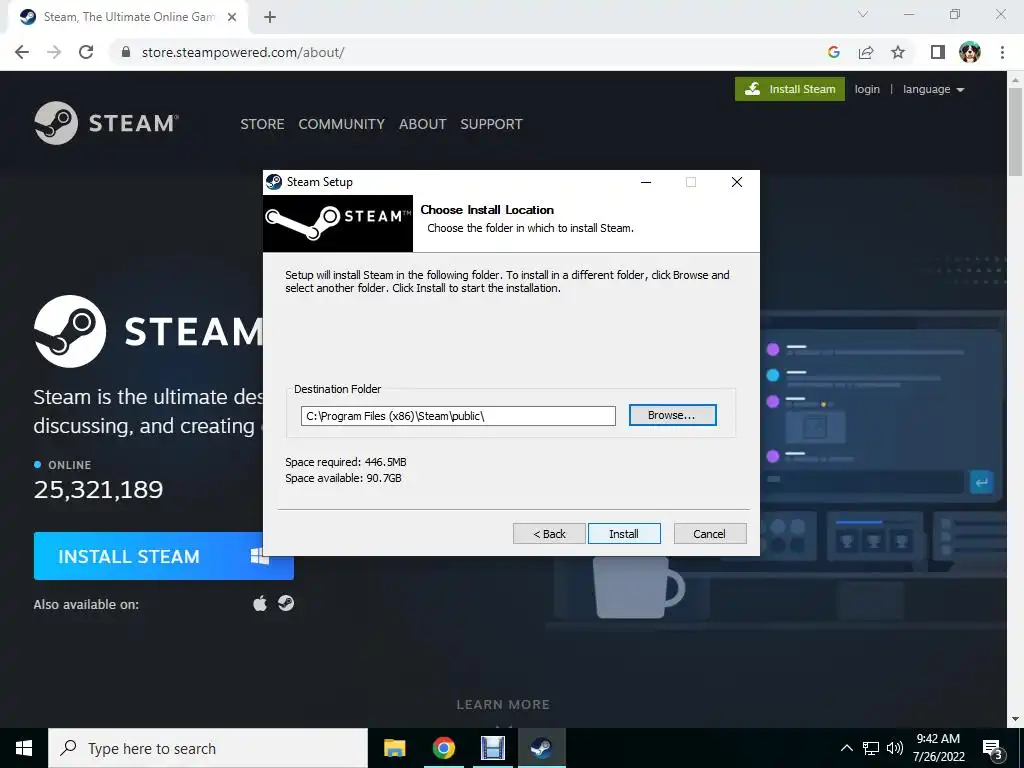The height and width of the screenshot is (768, 1024).
Task: Open the COMMUNITY menu item
Action: 342,124
